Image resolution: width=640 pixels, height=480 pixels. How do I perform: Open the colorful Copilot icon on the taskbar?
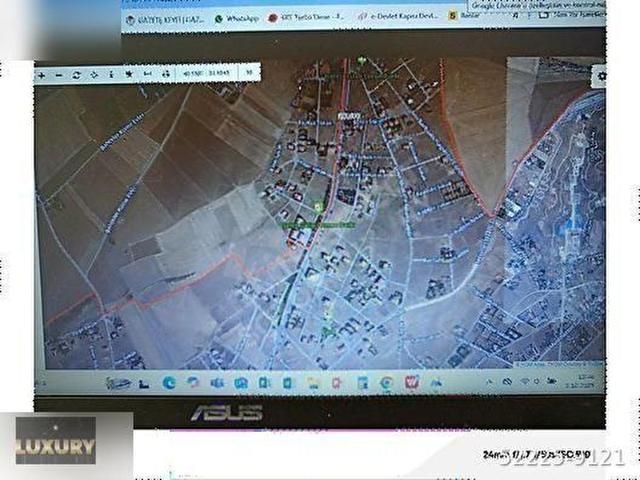pos(193,382)
